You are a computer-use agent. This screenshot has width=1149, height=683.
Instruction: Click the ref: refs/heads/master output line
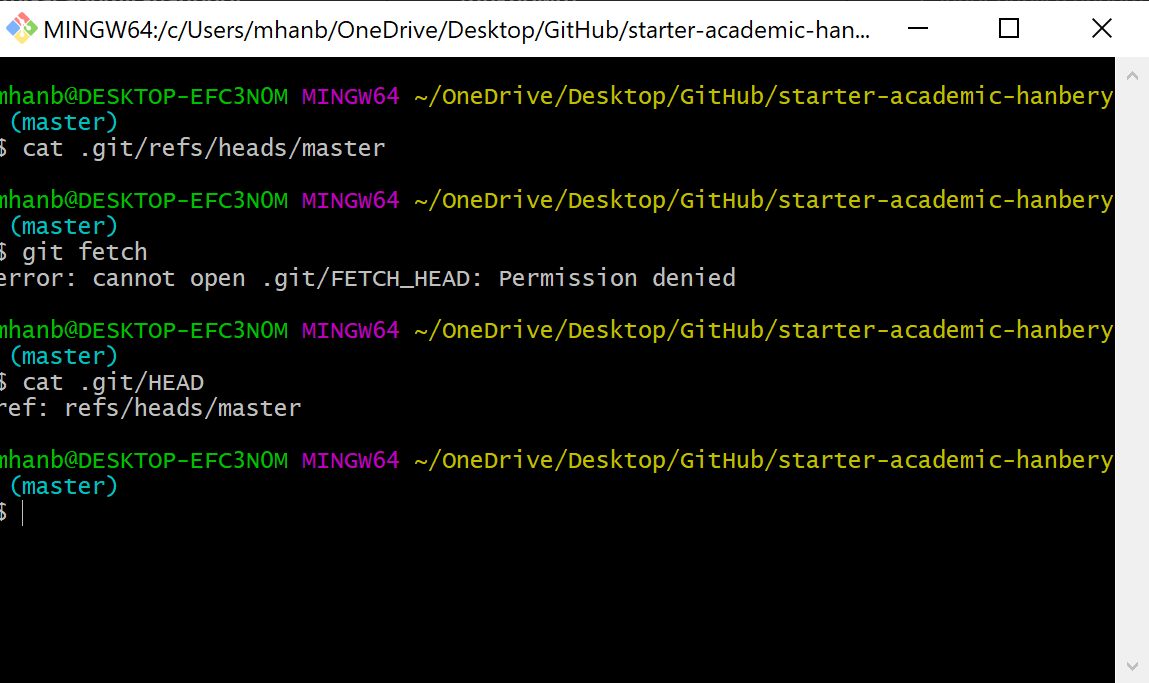pyautogui.click(x=150, y=407)
